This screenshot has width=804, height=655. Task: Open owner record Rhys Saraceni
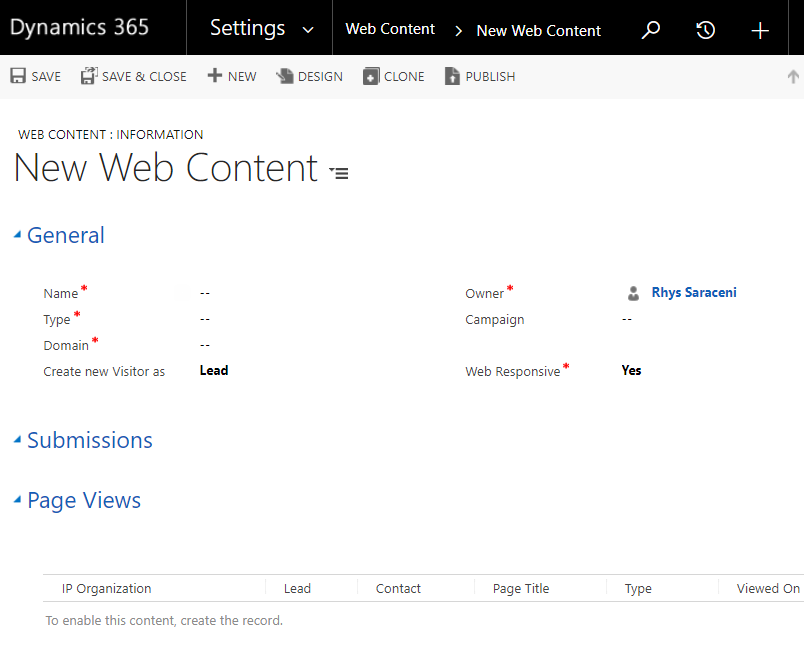694,292
